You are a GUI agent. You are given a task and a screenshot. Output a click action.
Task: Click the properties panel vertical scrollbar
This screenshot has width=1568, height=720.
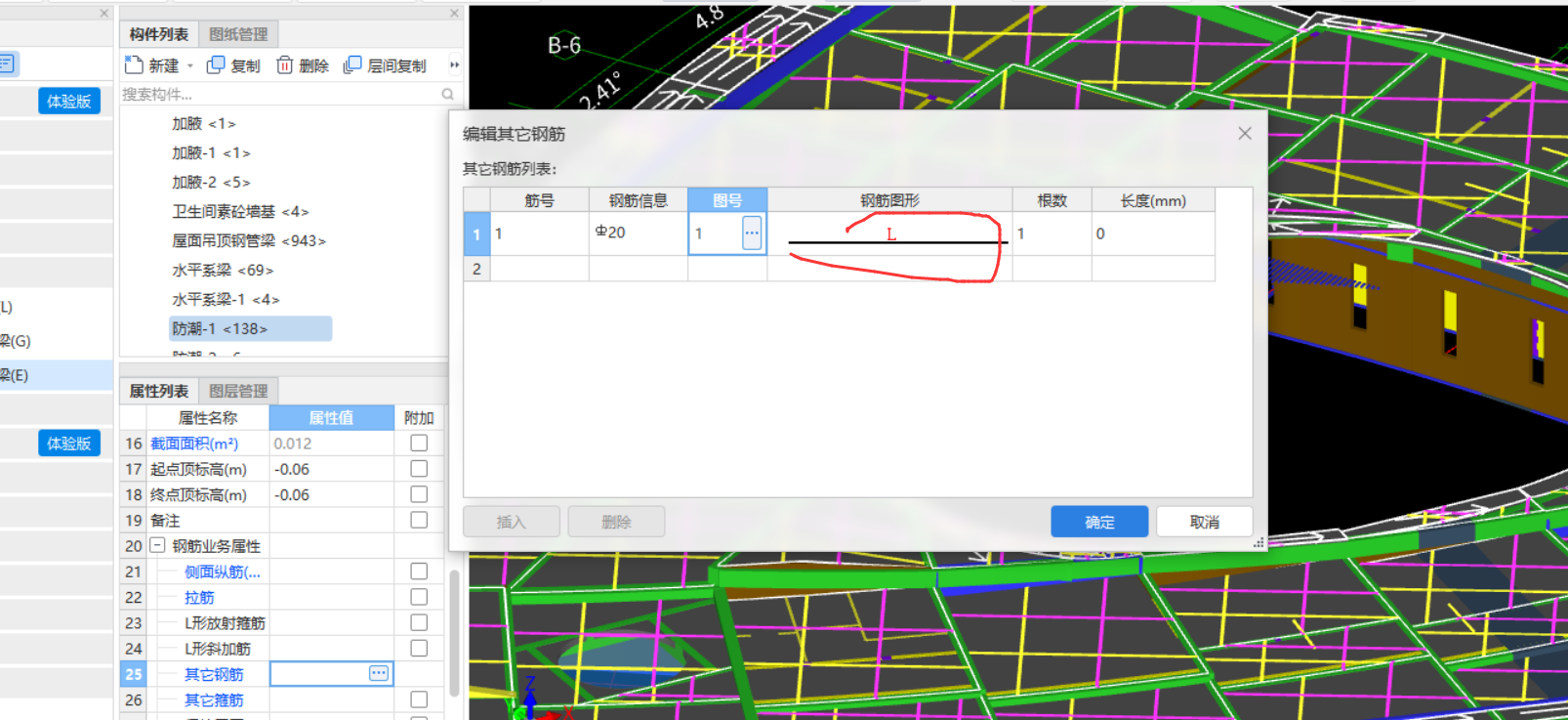(x=454, y=633)
